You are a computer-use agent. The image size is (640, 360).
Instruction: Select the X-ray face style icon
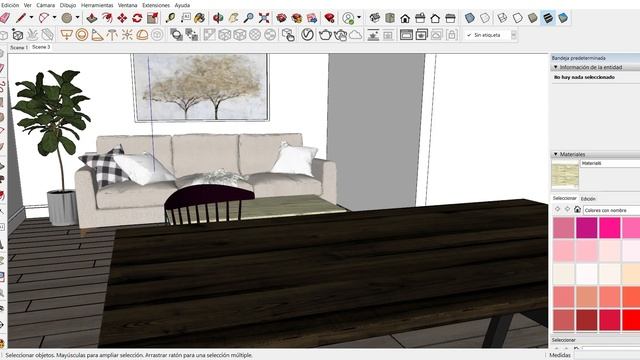[x=470, y=18]
